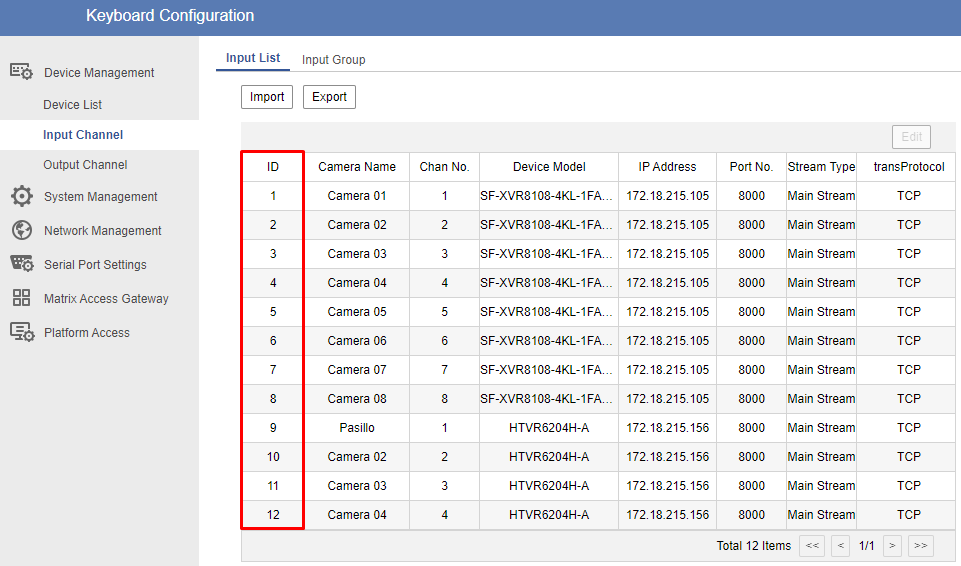Select the Camera 07 name cell
The image size is (961, 566).
pyautogui.click(x=357, y=370)
